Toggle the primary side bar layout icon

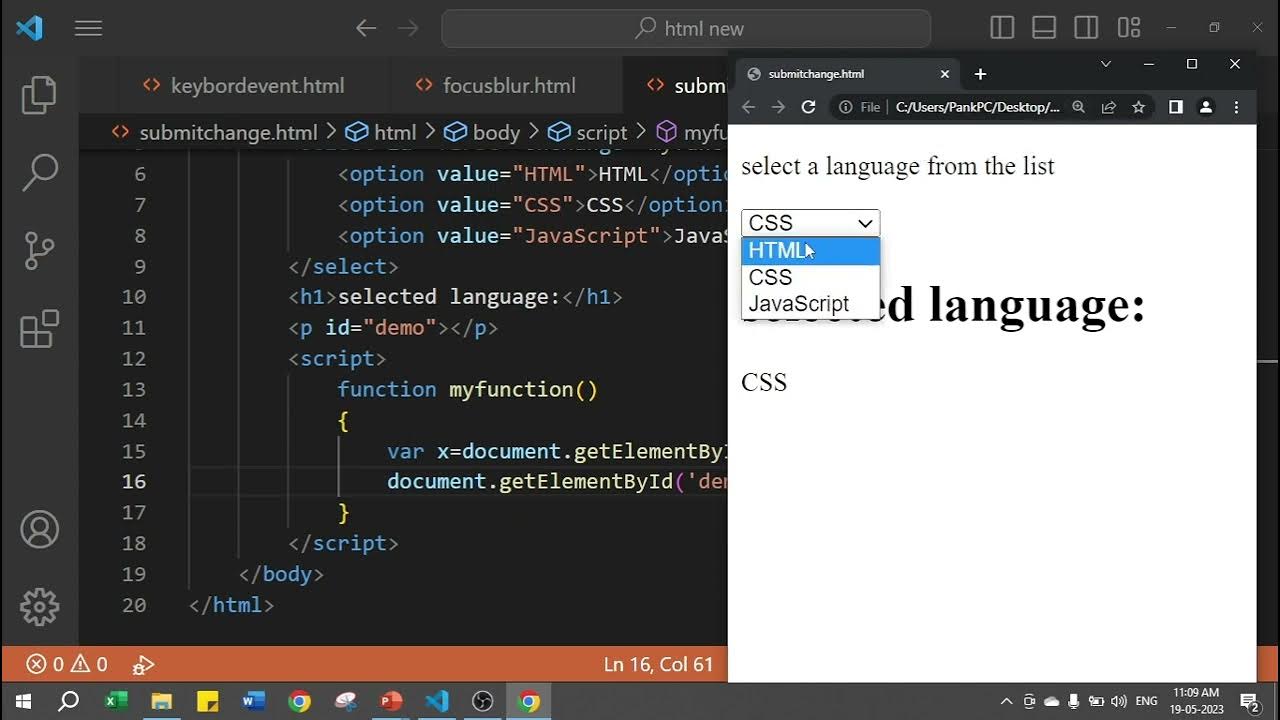pos(1002,28)
